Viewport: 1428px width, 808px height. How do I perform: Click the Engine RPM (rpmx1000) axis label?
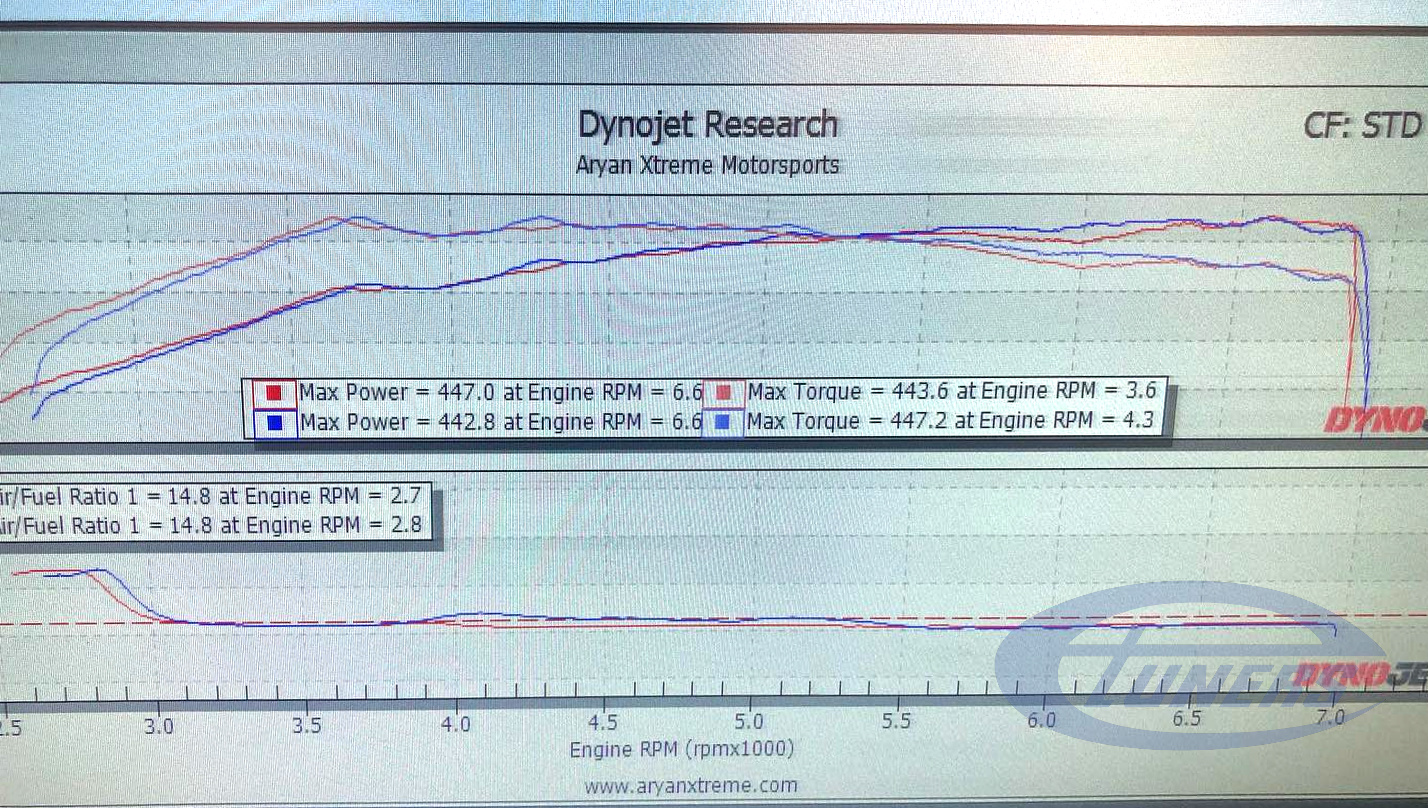coord(682,750)
